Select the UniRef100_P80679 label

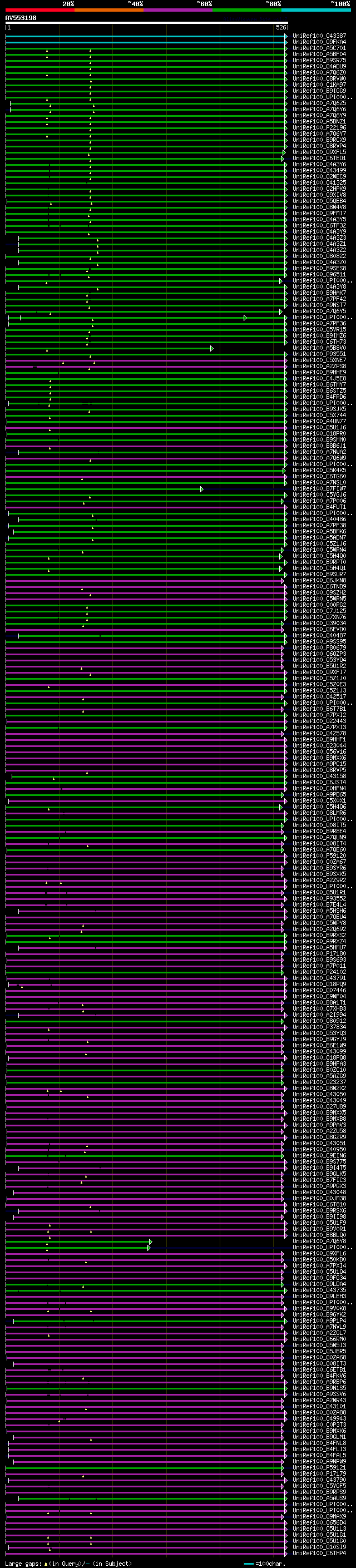(319, 647)
